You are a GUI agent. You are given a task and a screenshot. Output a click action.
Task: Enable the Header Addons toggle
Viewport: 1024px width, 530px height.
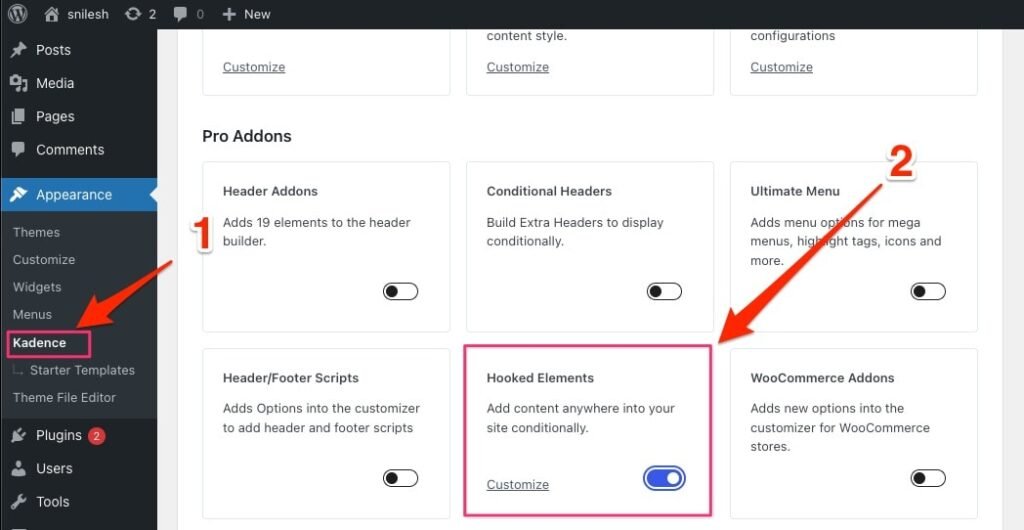point(400,291)
